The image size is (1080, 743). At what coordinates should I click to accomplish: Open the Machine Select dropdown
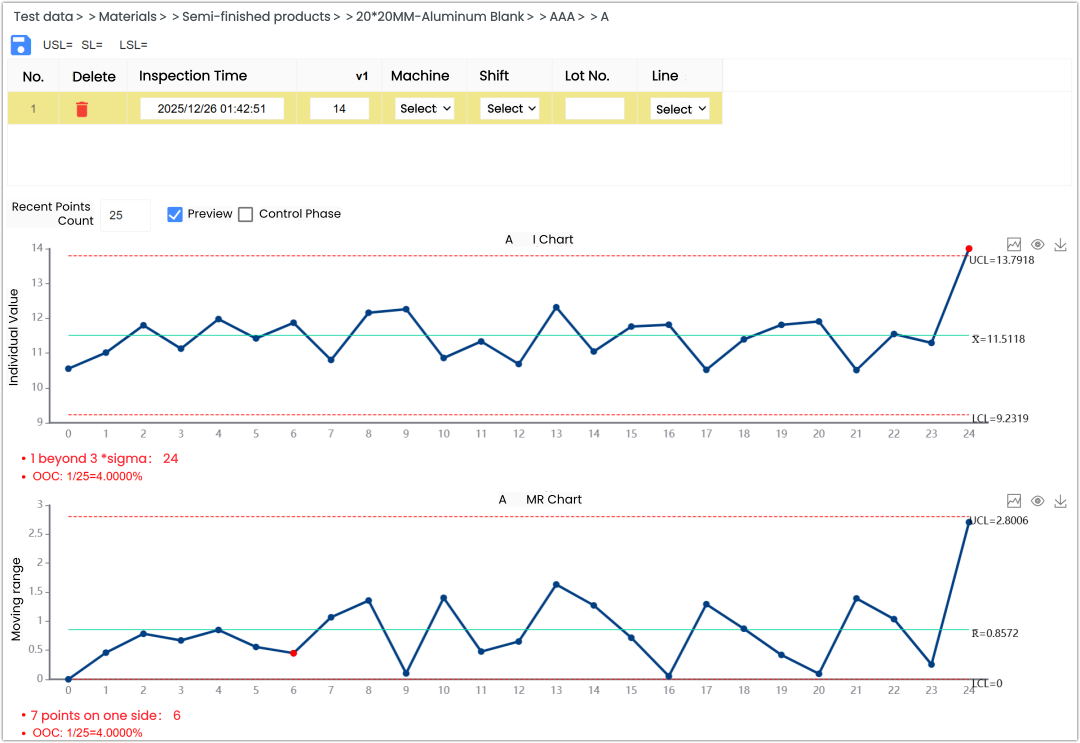pyautogui.click(x=425, y=109)
